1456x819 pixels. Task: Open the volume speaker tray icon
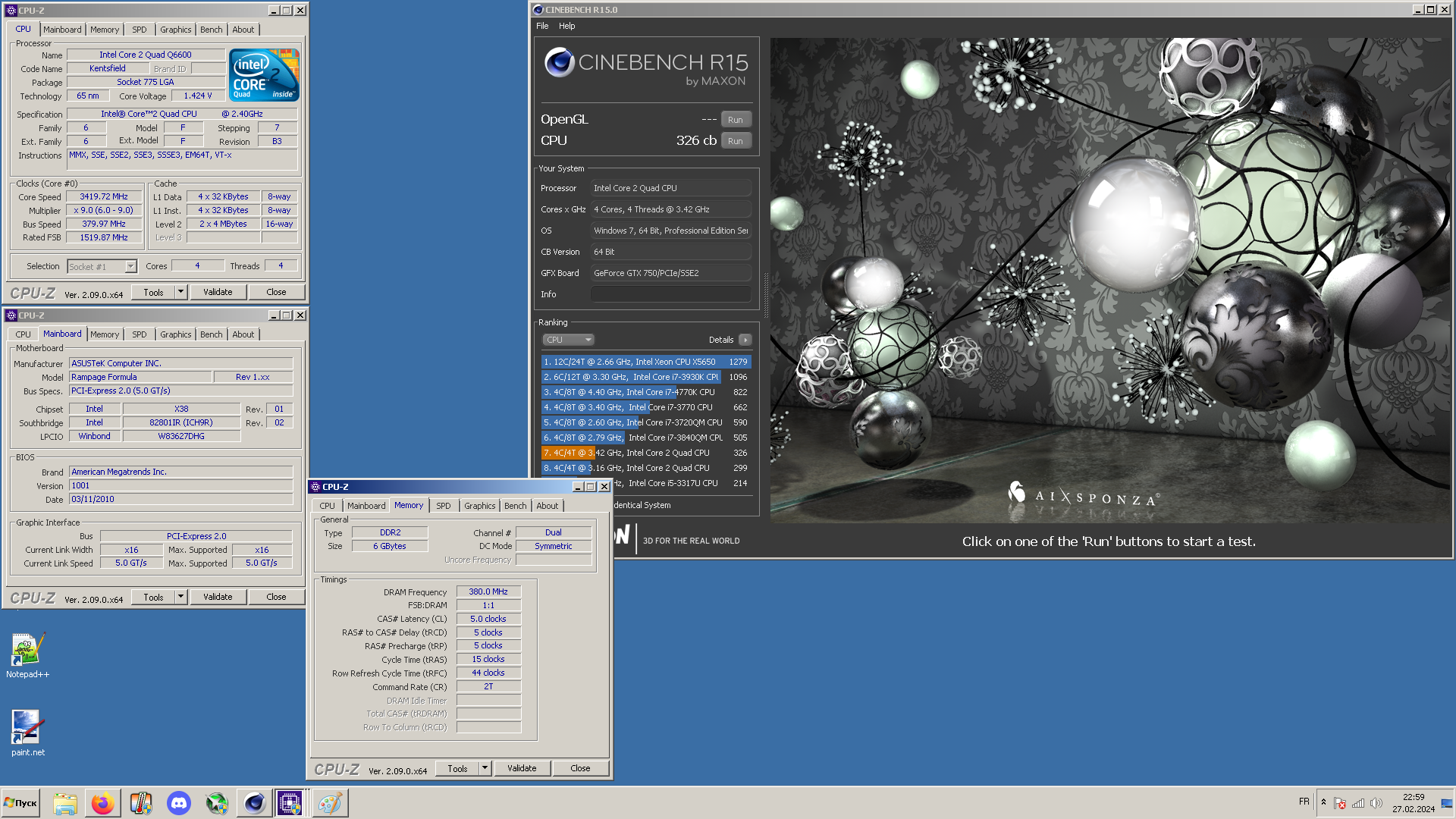tap(1376, 803)
